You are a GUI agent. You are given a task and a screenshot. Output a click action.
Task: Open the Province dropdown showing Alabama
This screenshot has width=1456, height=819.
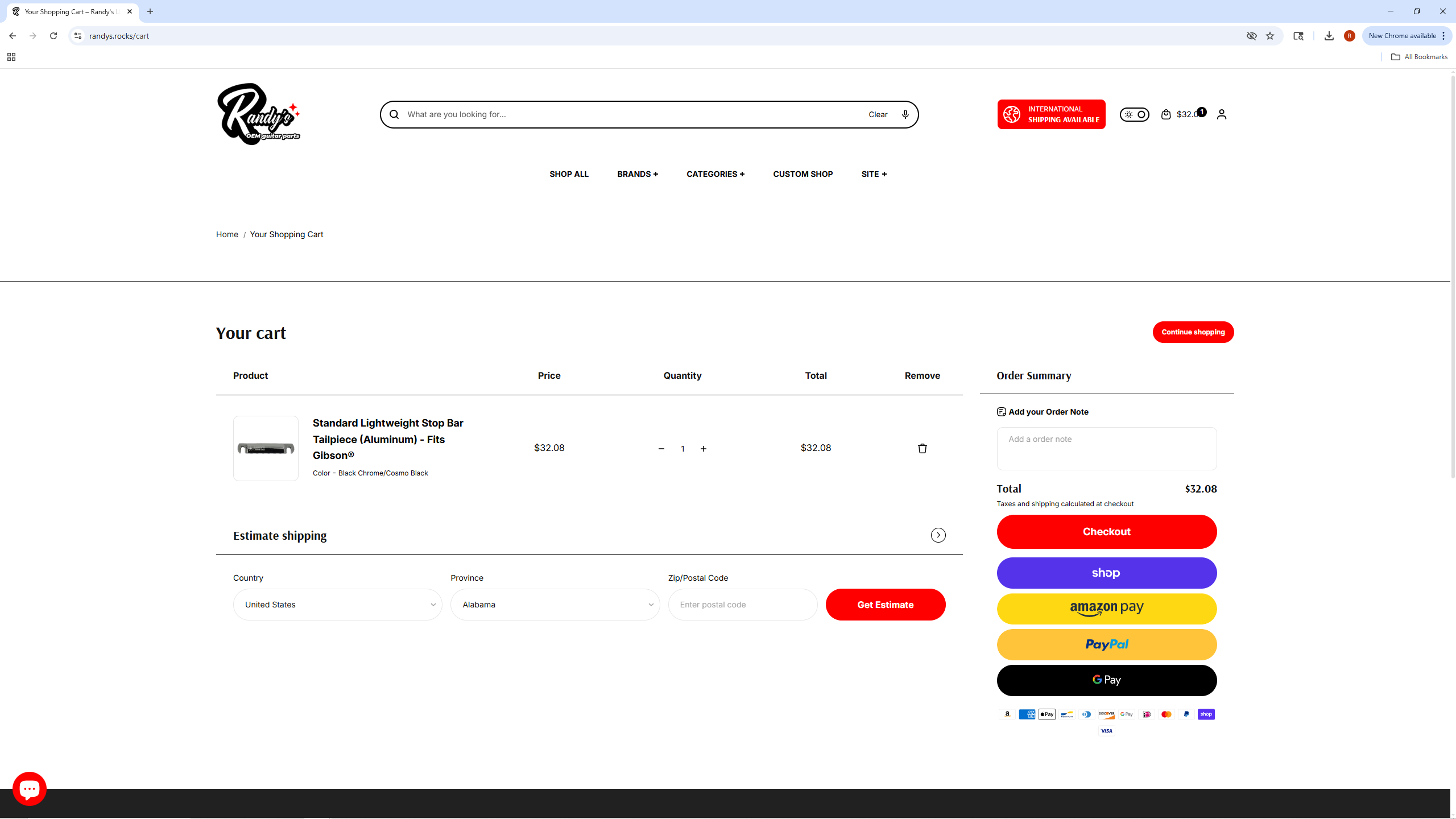tap(555, 605)
